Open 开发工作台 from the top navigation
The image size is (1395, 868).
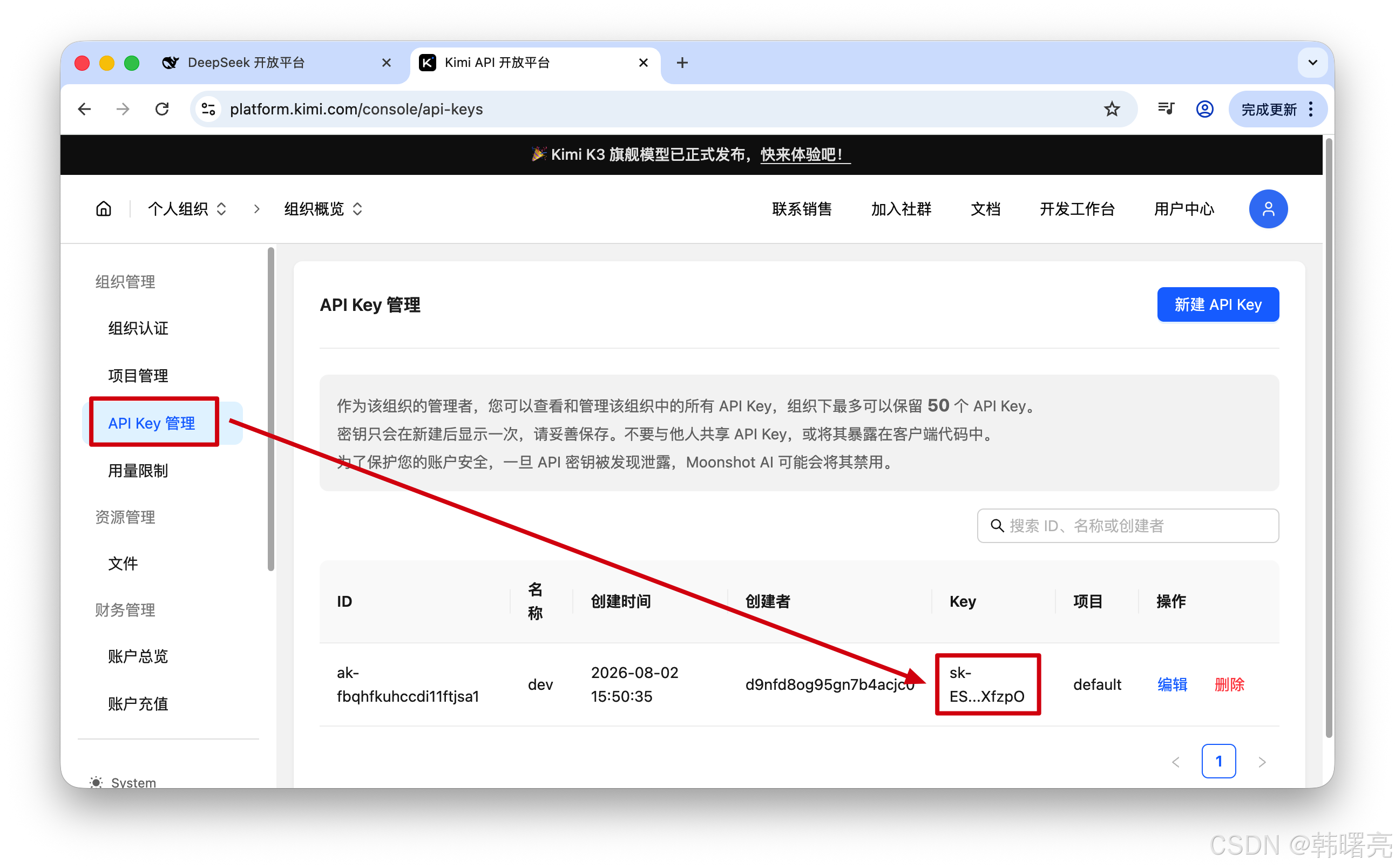tap(1077, 209)
